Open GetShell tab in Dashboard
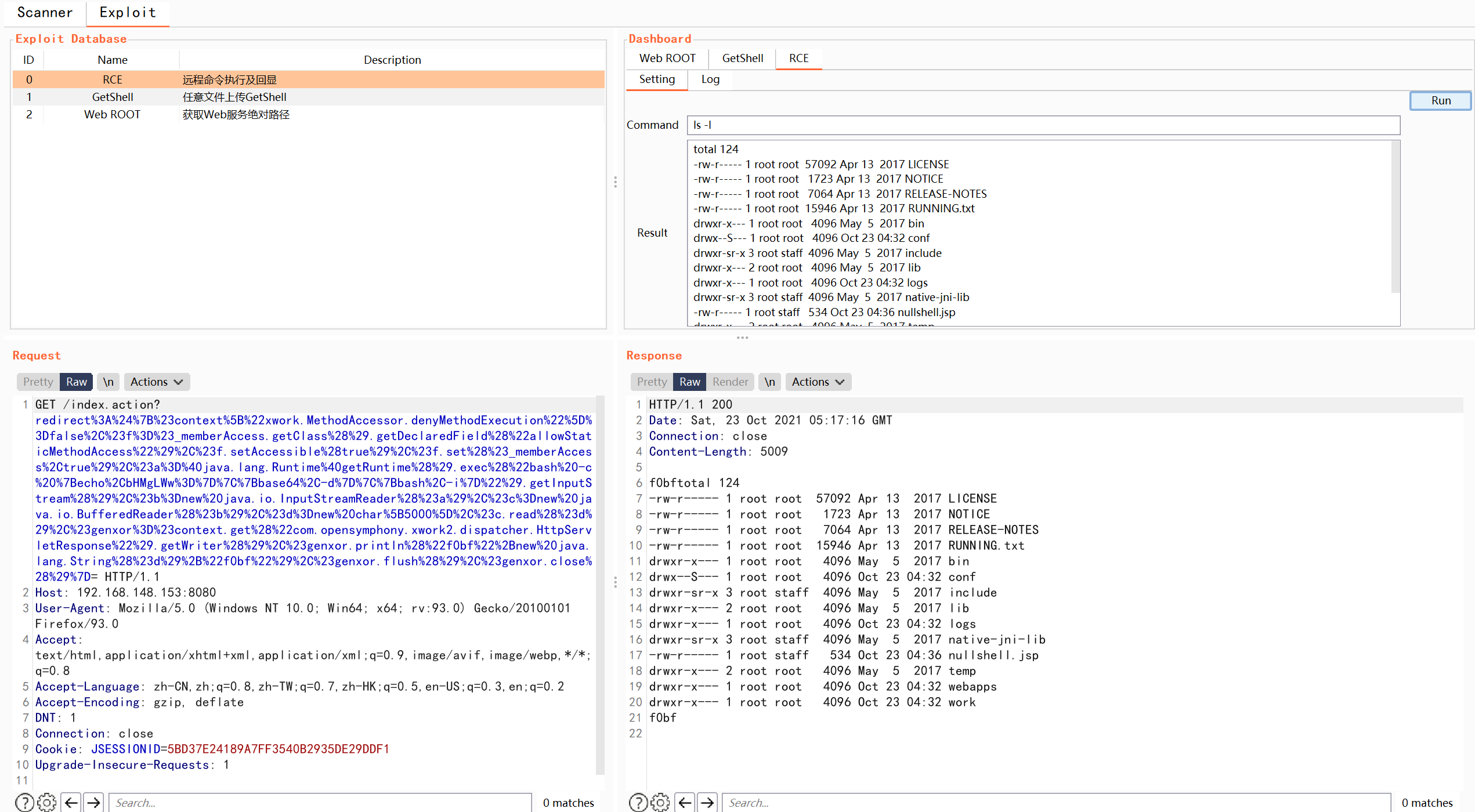1475x812 pixels. coord(742,58)
